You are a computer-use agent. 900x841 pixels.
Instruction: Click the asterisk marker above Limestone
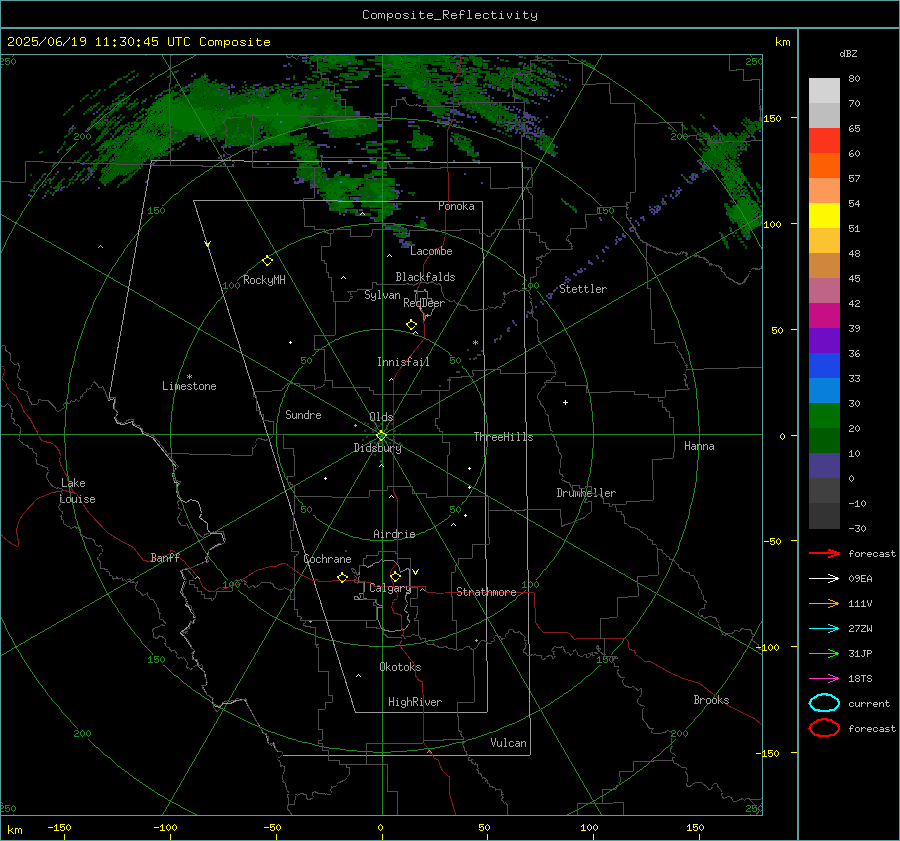pos(189,377)
